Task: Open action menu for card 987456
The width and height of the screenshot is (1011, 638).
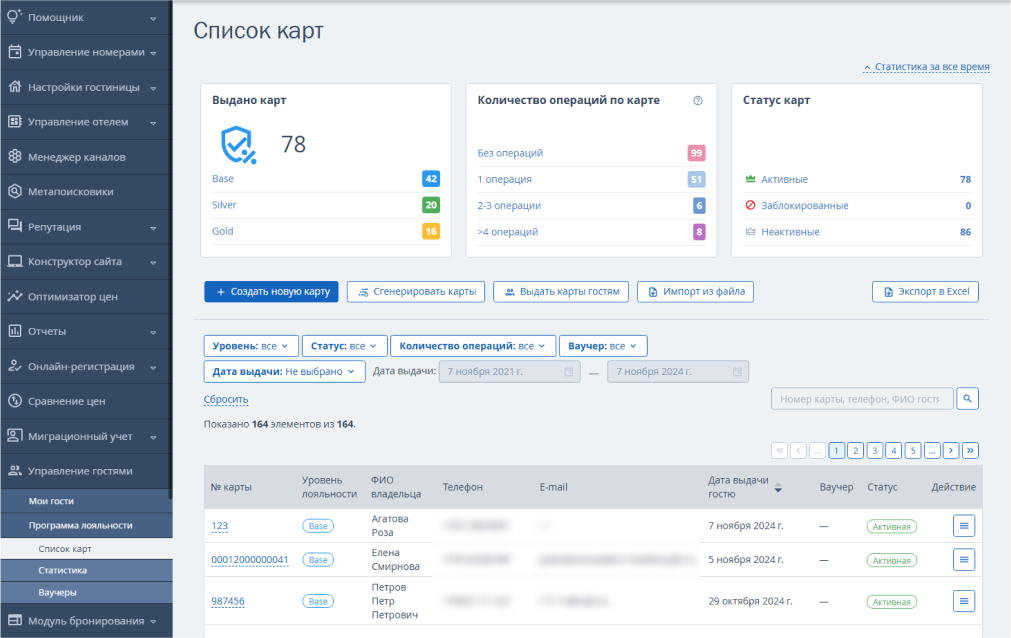Action: 963,601
